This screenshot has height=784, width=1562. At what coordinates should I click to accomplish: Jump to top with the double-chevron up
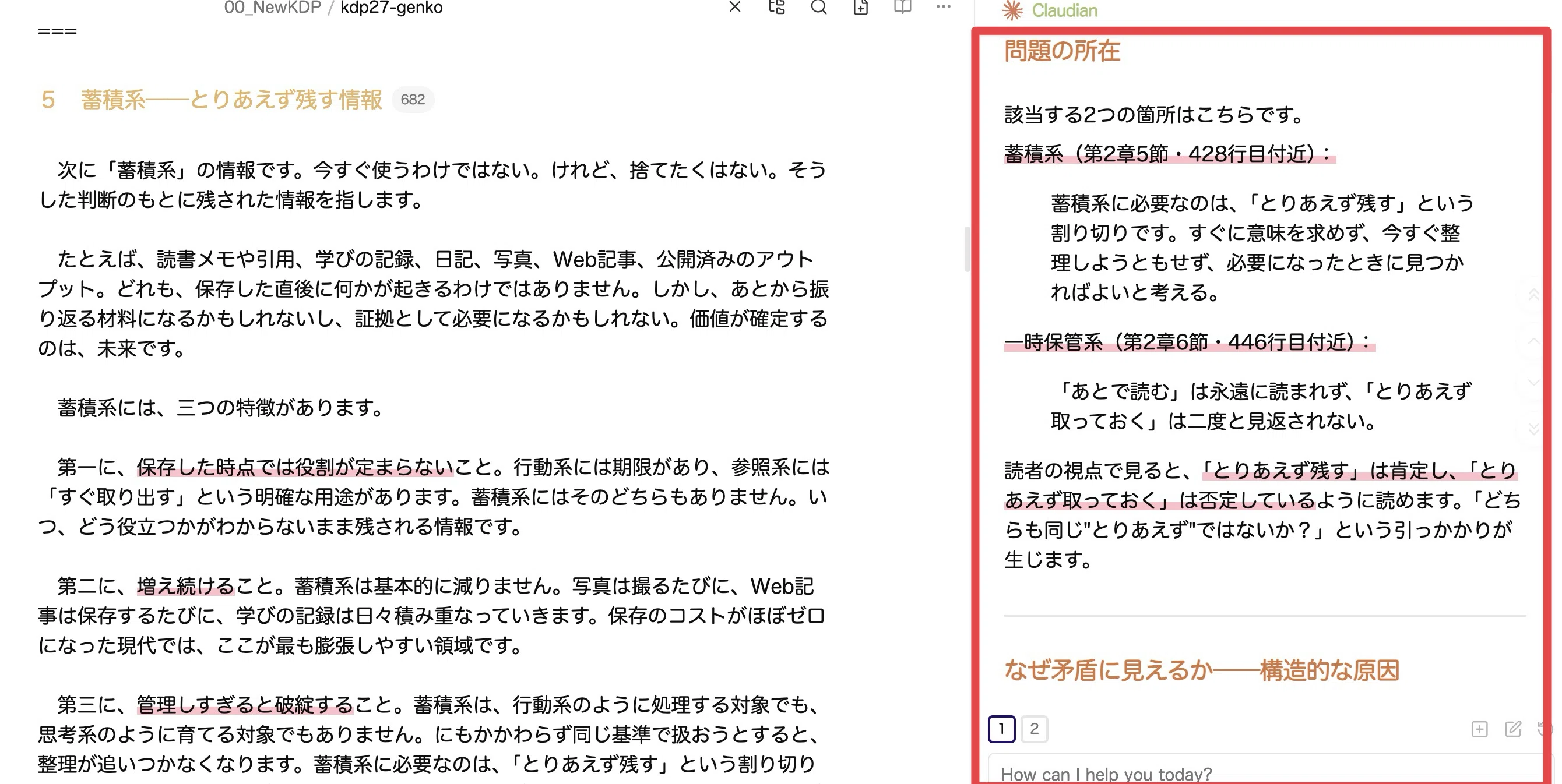pyautogui.click(x=1533, y=295)
